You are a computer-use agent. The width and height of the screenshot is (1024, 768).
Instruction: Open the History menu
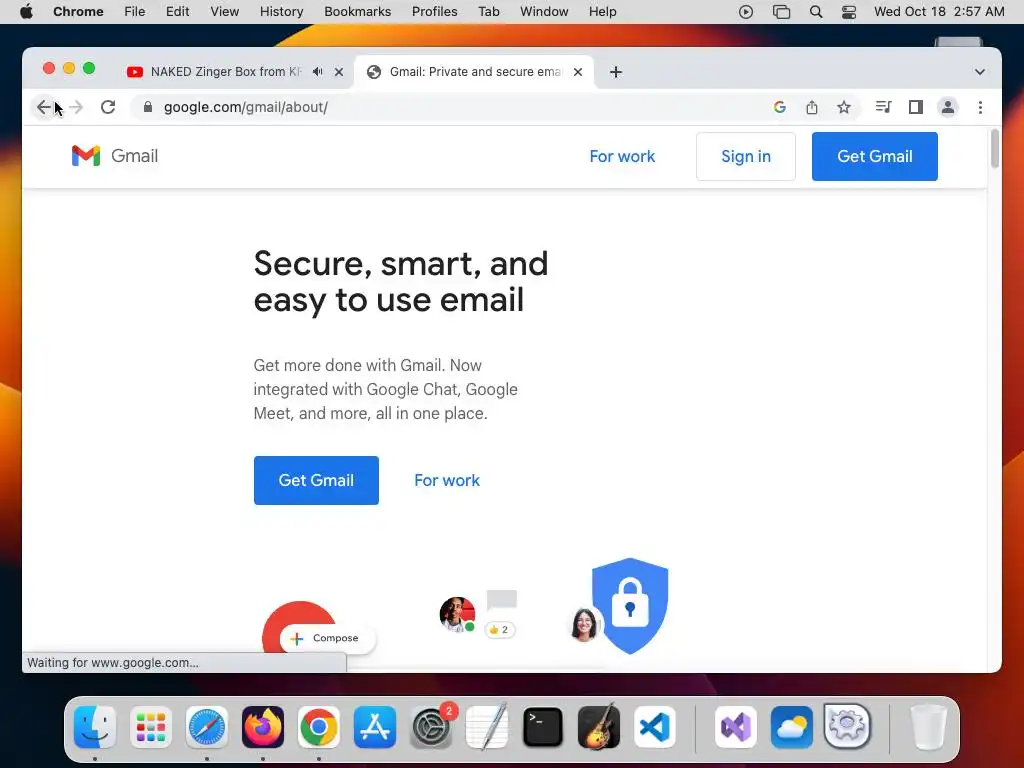[x=281, y=12]
